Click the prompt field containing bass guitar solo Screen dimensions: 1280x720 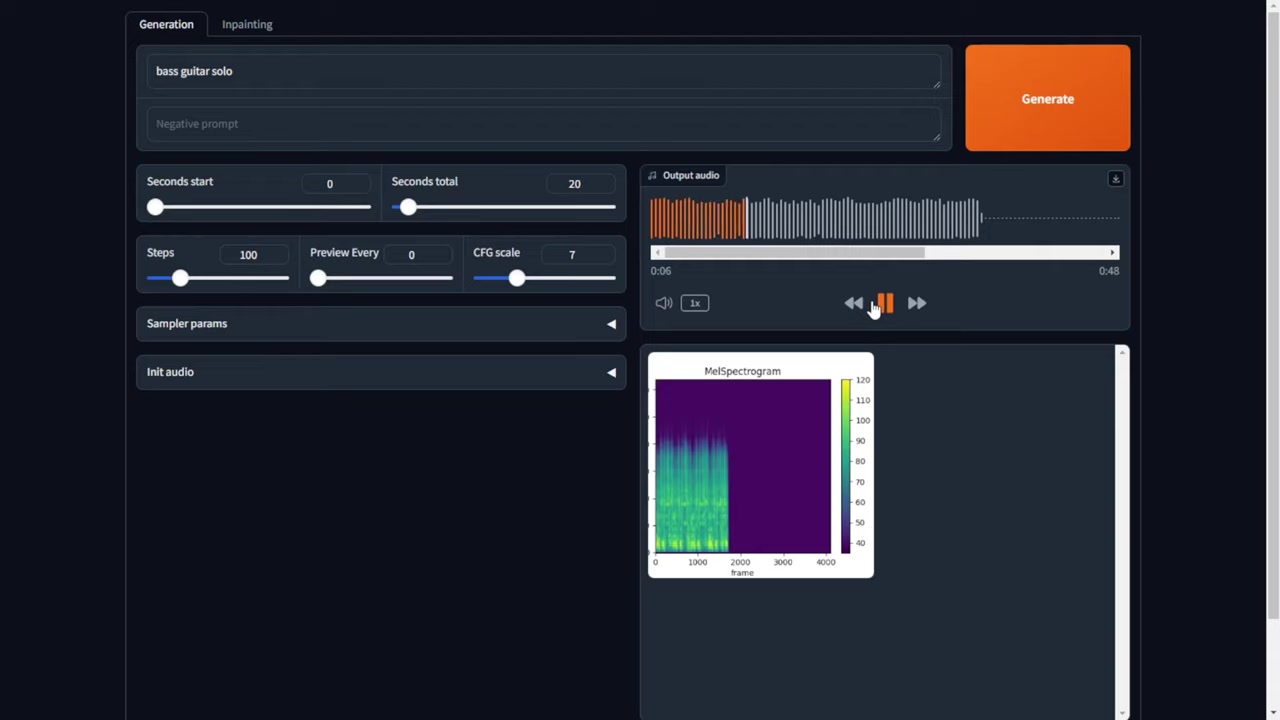[x=543, y=71]
